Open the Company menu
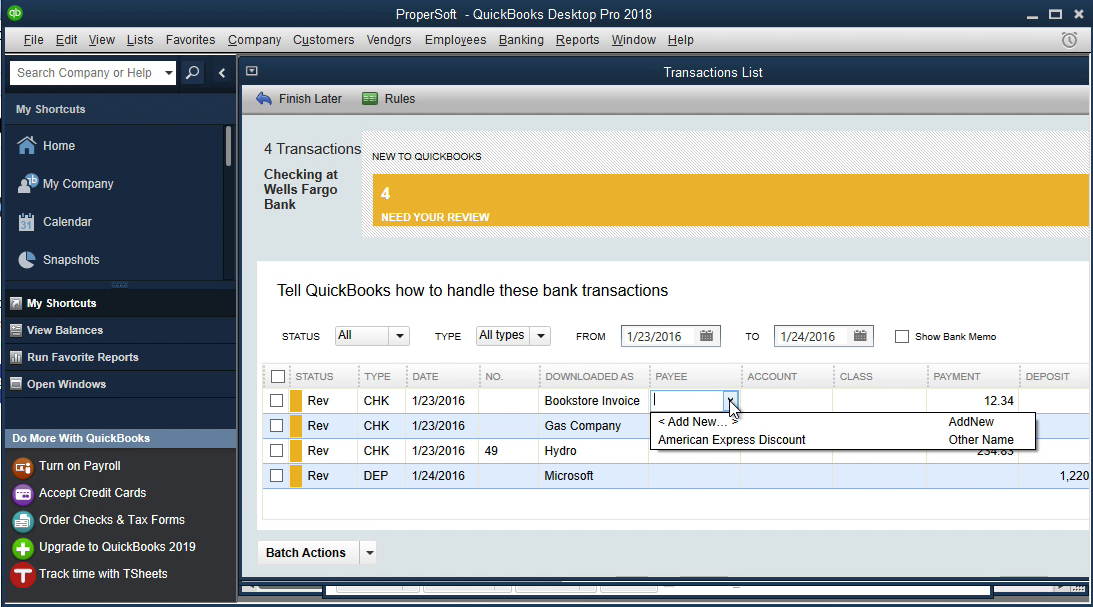This screenshot has width=1093, height=607. [x=254, y=40]
